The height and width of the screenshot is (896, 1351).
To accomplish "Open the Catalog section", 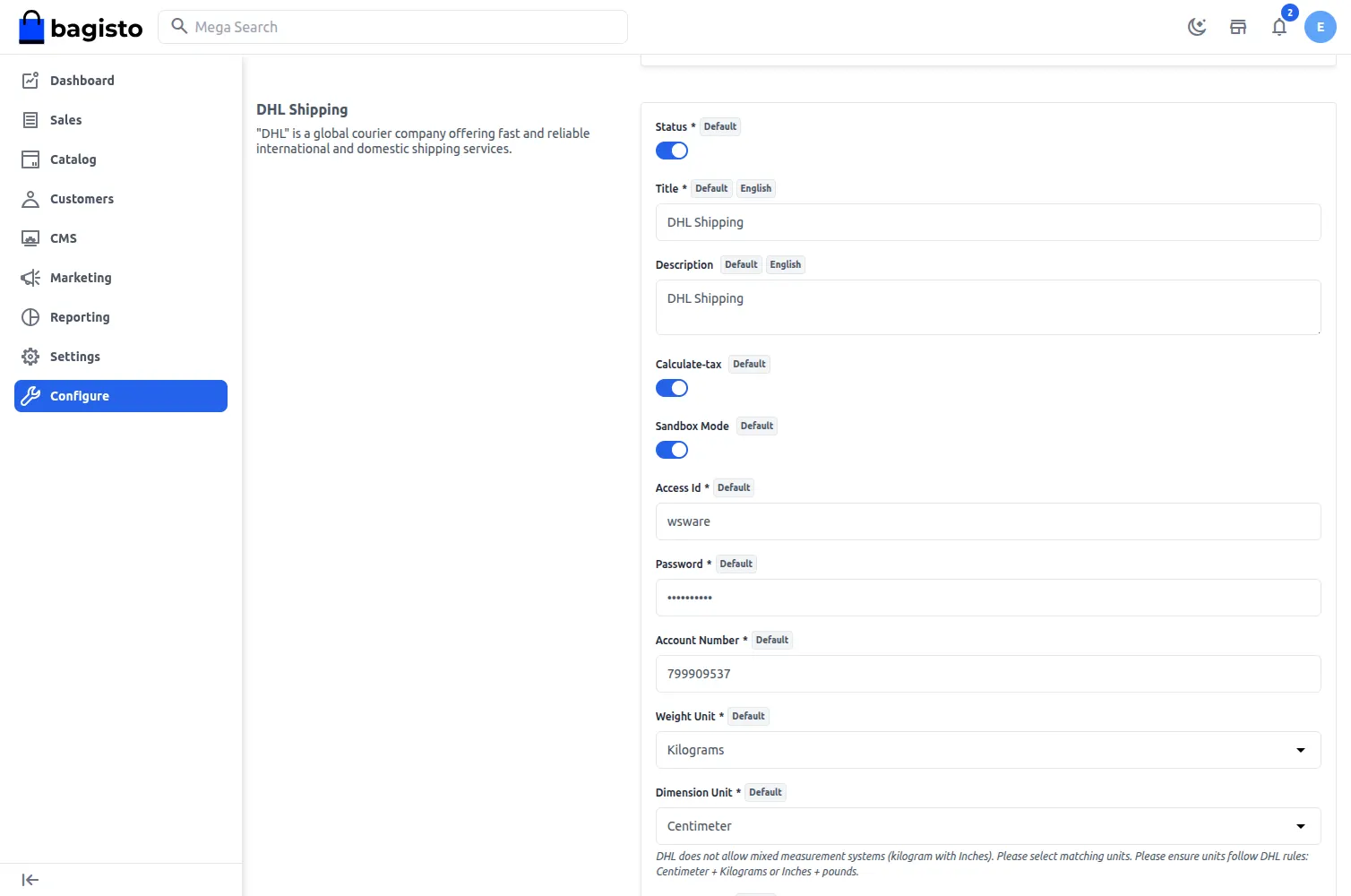I will click(73, 159).
